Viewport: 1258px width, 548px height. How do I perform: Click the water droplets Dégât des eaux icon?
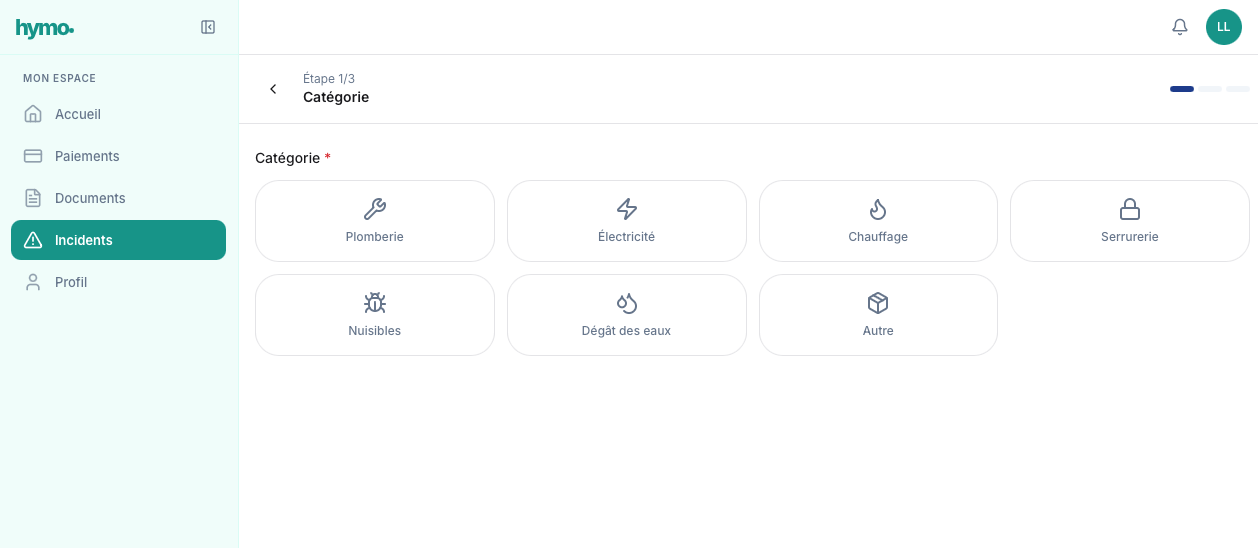click(626, 303)
